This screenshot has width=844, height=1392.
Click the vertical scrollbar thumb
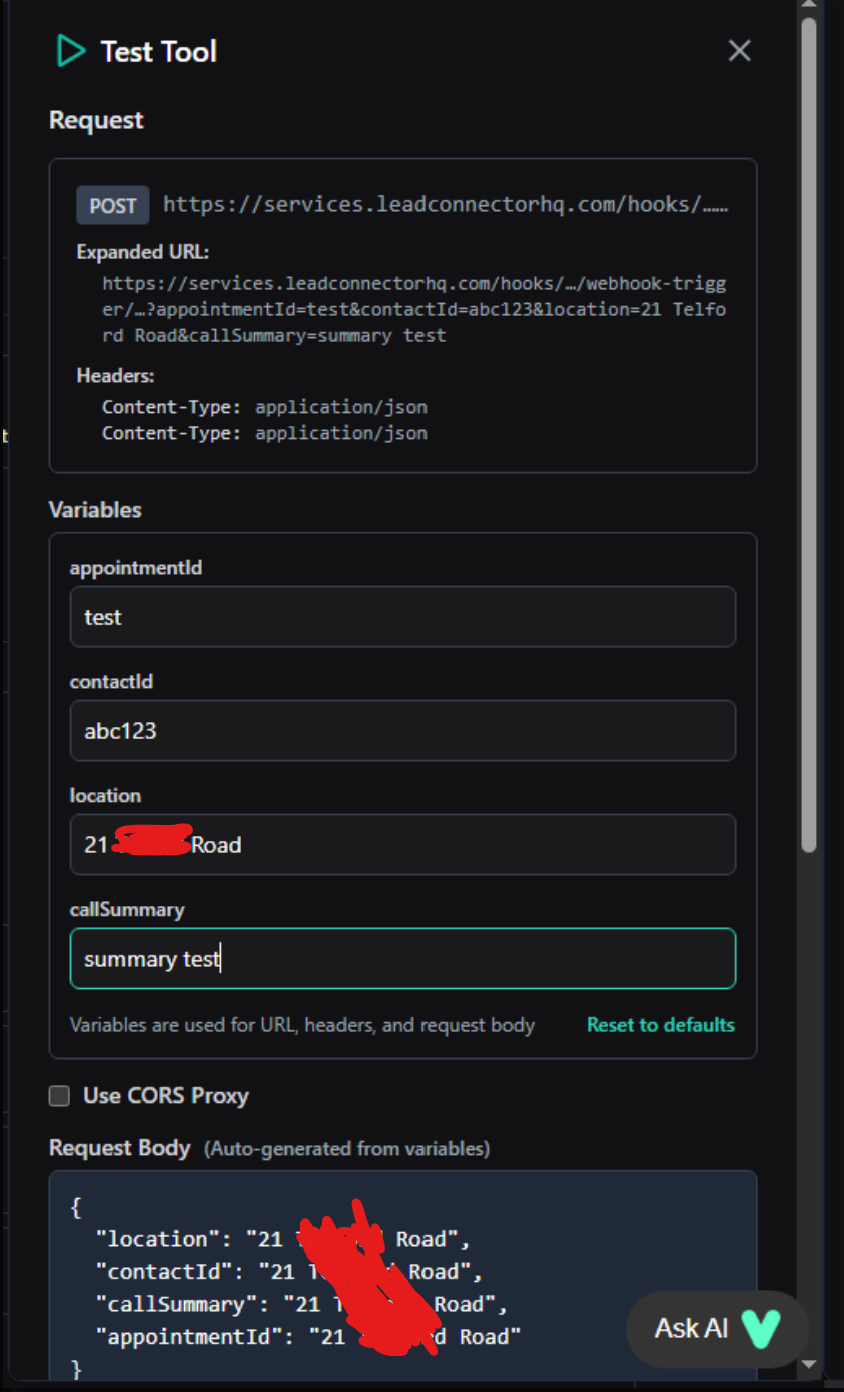809,430
